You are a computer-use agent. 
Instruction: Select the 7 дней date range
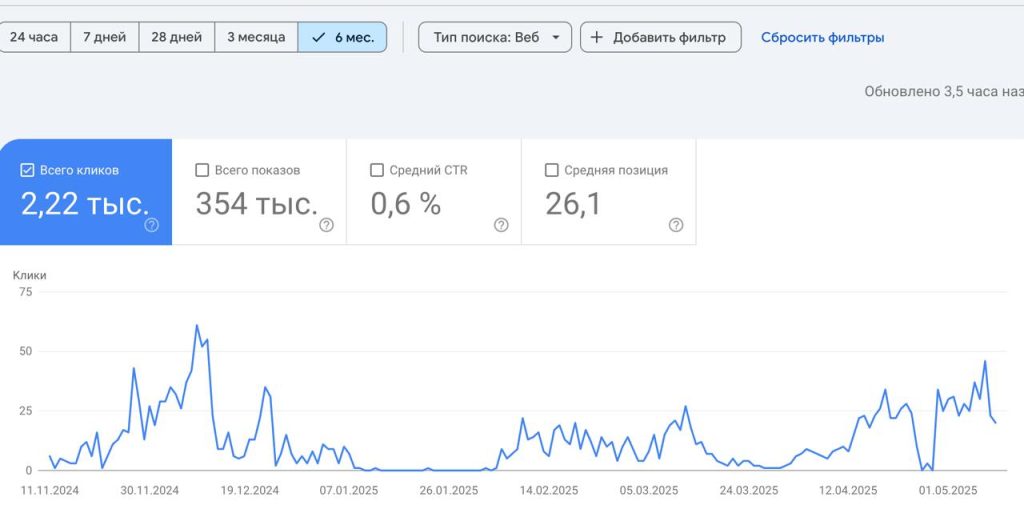[104, 37]
